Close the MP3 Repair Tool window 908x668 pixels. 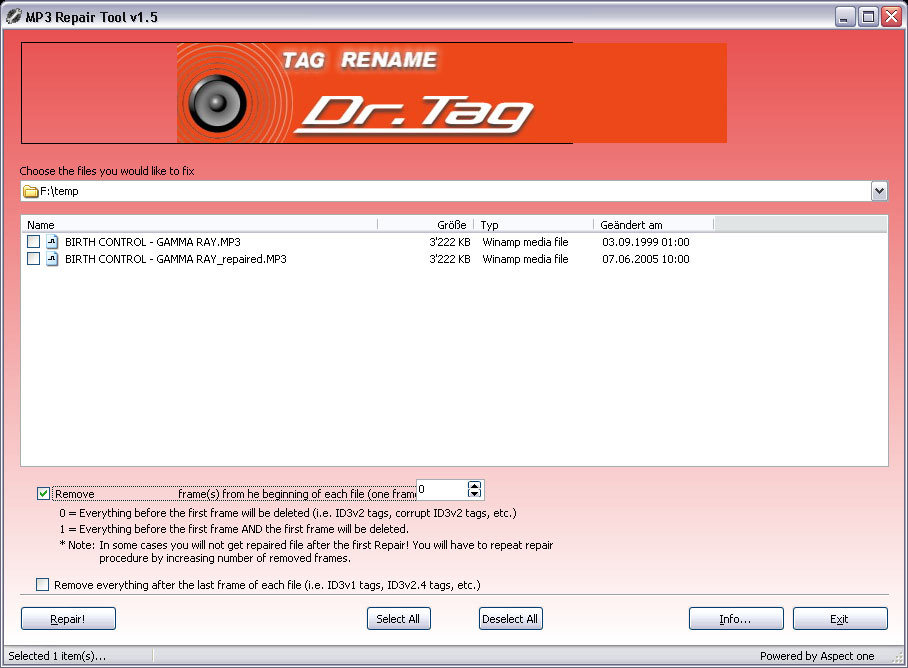click(891, 17)
